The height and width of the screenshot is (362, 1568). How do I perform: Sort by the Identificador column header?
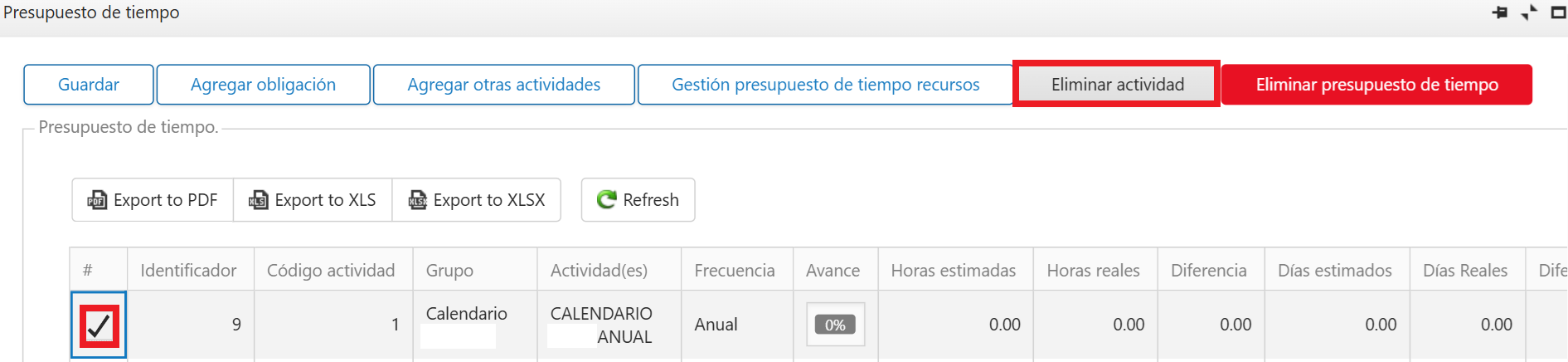tap(188, 271)
